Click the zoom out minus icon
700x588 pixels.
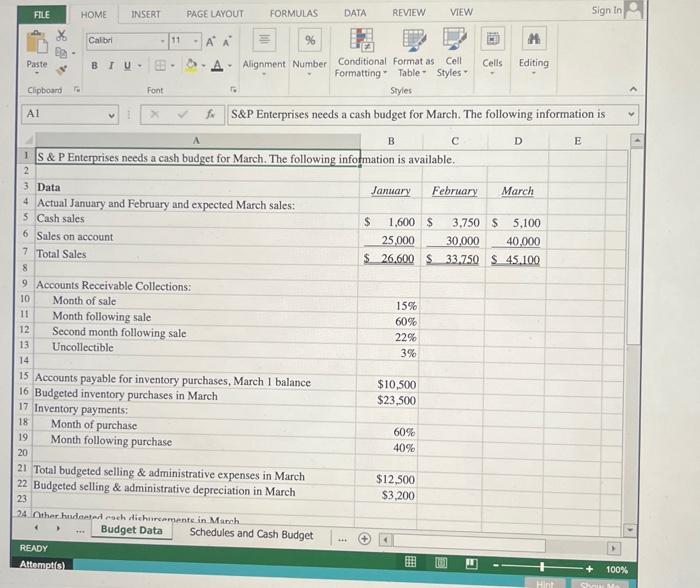pos(496,566)
